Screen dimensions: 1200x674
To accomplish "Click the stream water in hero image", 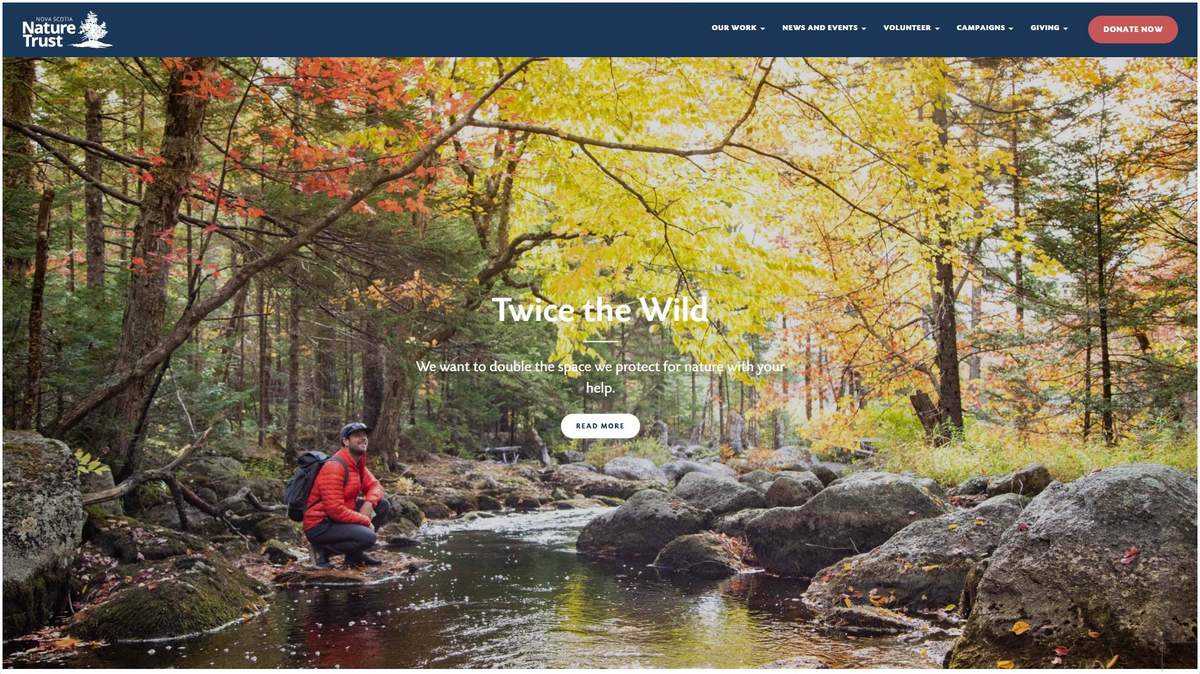I will coord(480,600).
